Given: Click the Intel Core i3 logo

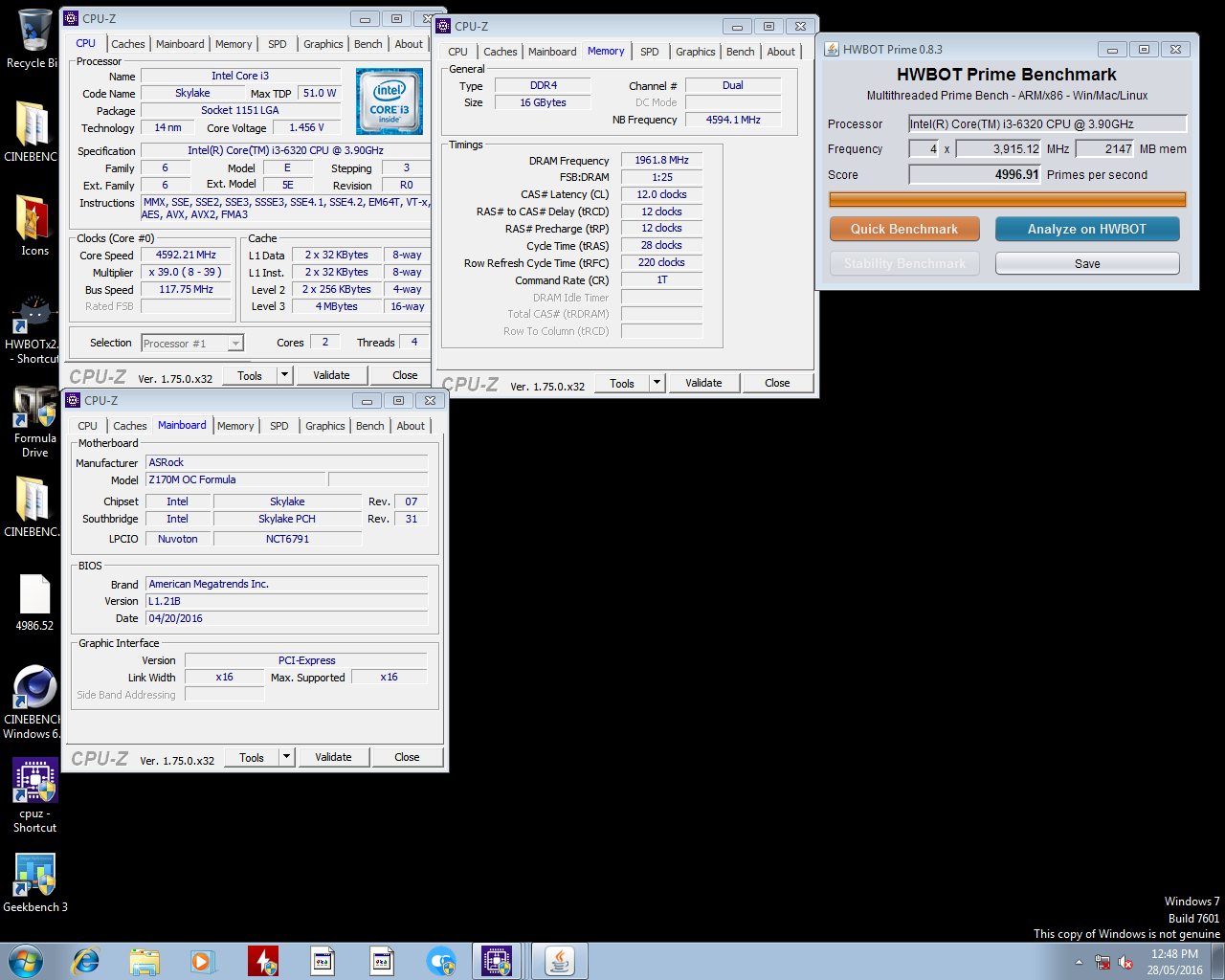Looking at the screenshot, I should pos(389,101).
